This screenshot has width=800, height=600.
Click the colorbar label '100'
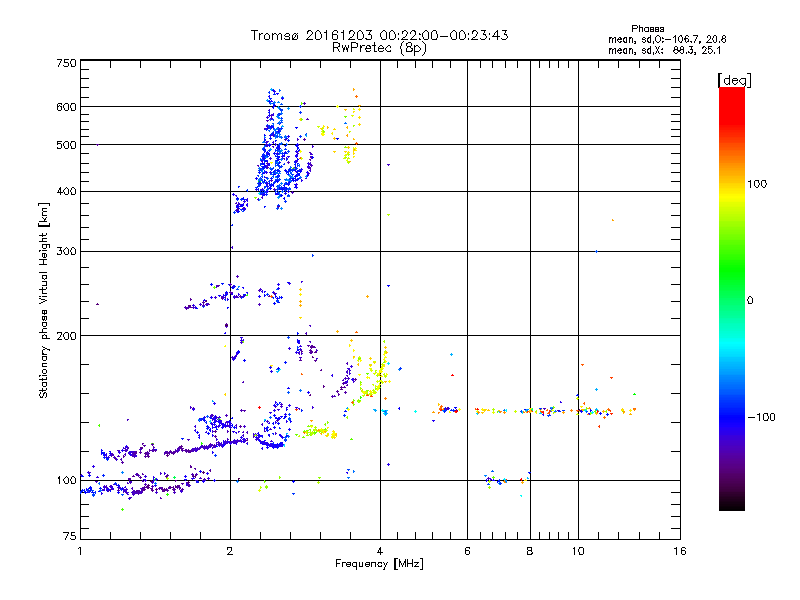(x=757, y=184)
